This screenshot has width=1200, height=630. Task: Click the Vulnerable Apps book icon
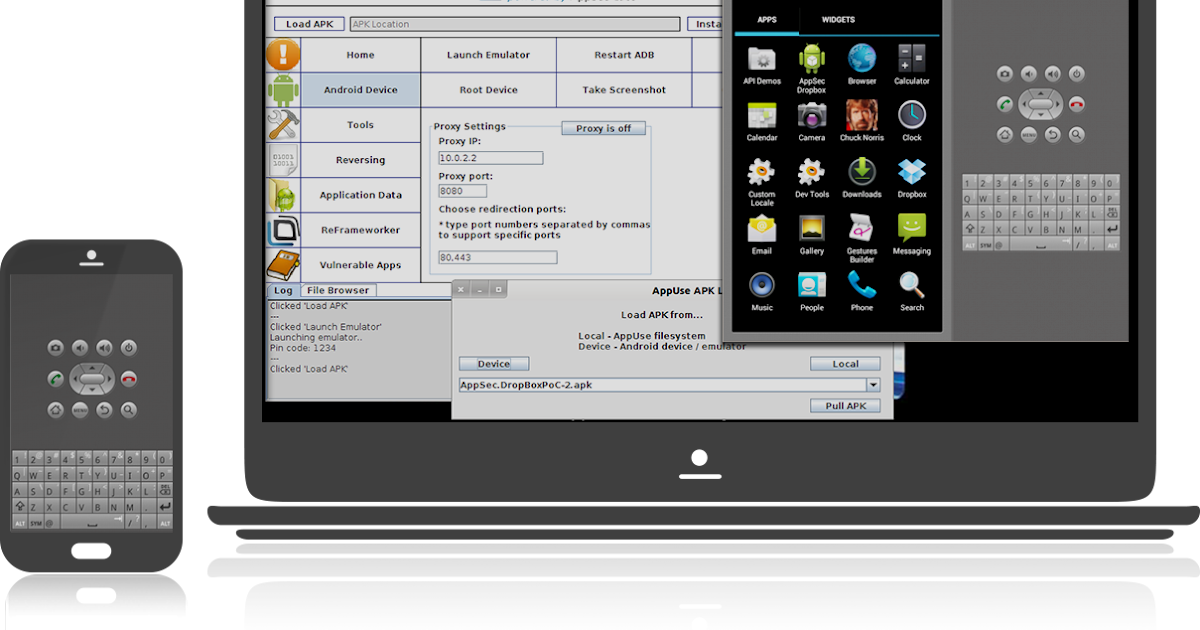click(283, 265)
